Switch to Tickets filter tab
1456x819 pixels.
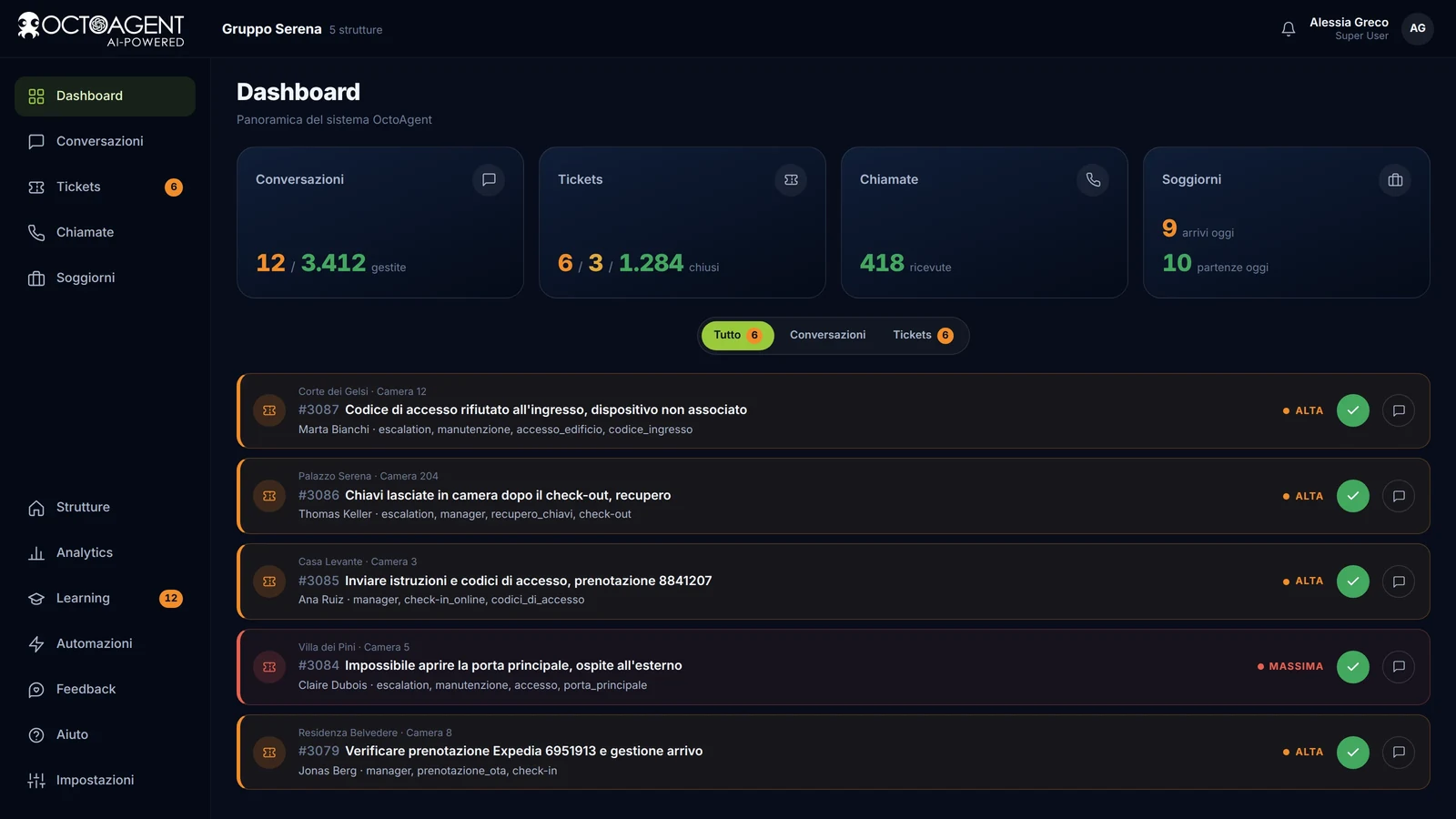coord(923,336)
